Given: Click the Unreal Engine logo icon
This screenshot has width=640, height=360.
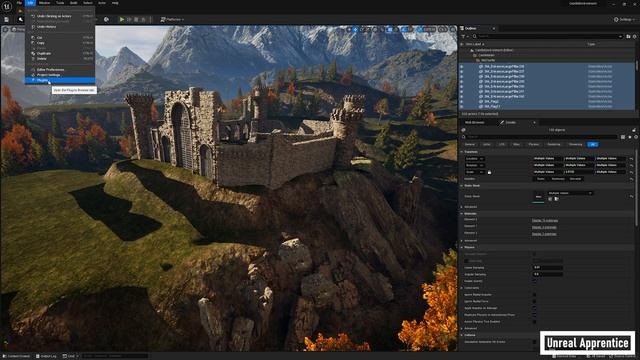Looking at the screenshot, I should click(7, 7).
